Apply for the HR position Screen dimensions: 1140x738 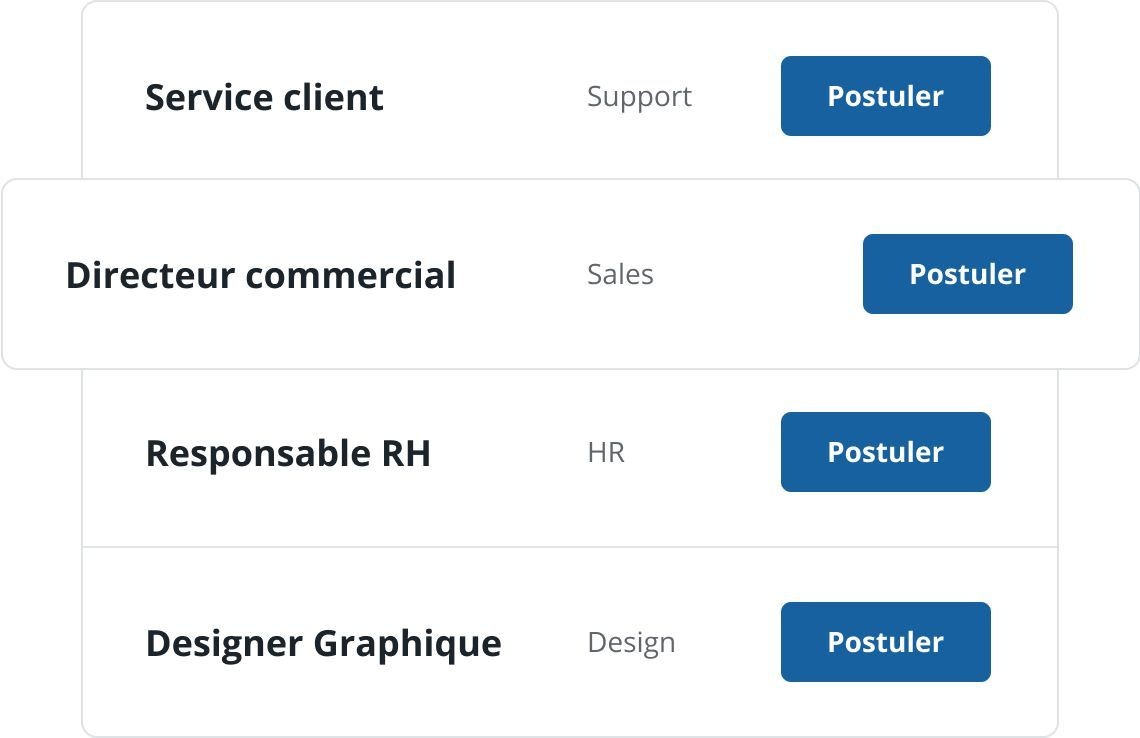[x=885, y=452]
